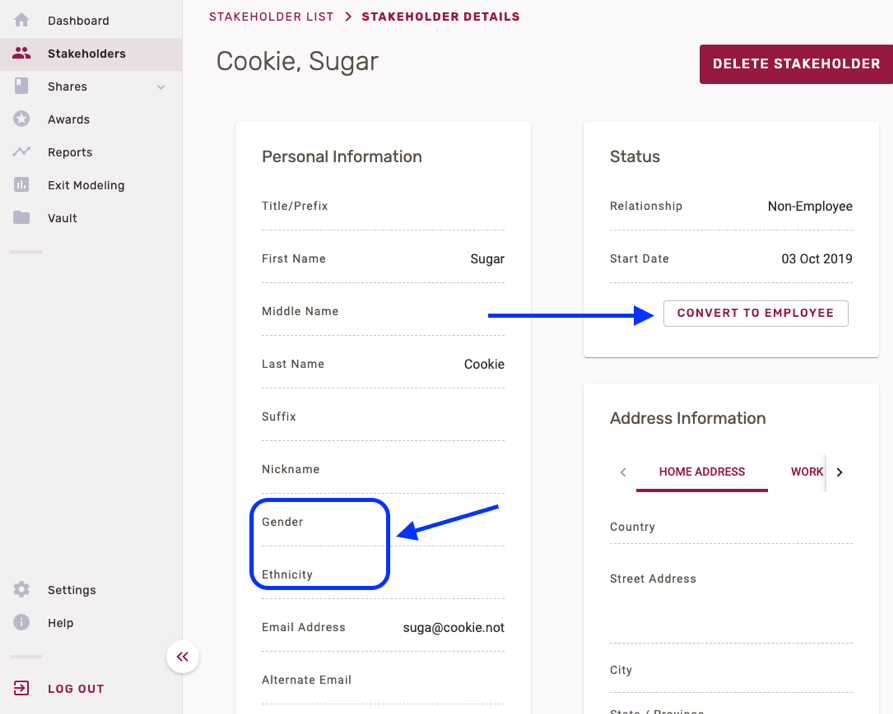This screenshot has width=893, height=714.
Task: Click Convert to Employee button
Action: tap(755, 313)
